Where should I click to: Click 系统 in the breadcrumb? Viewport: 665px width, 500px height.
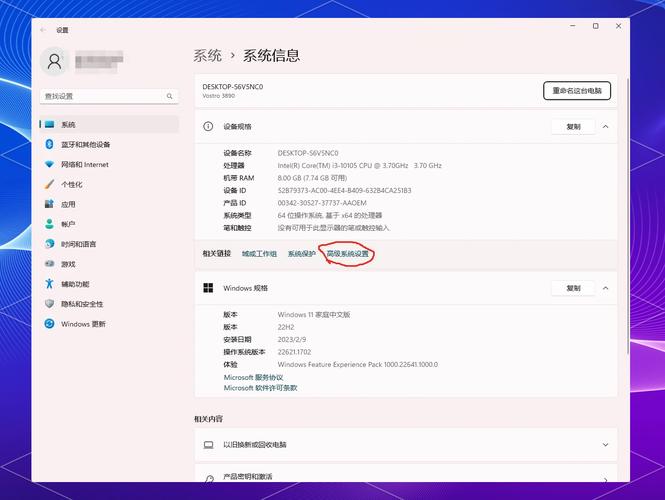click(208, 56)
